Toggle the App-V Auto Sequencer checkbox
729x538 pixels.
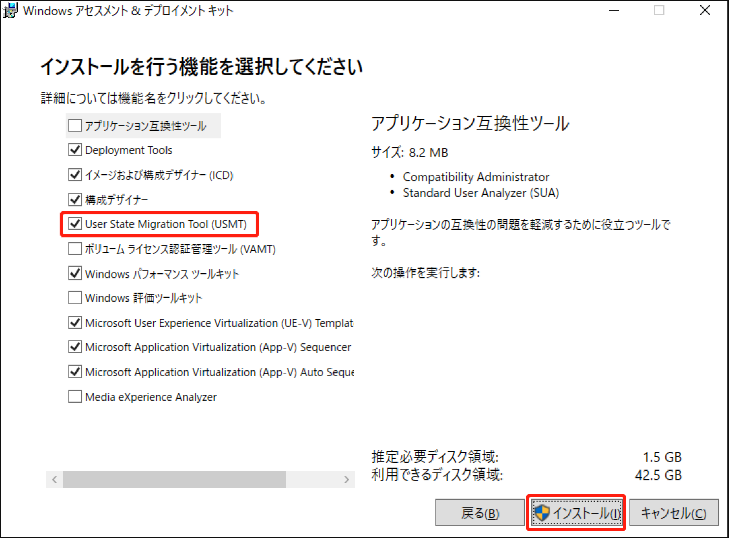75,372
